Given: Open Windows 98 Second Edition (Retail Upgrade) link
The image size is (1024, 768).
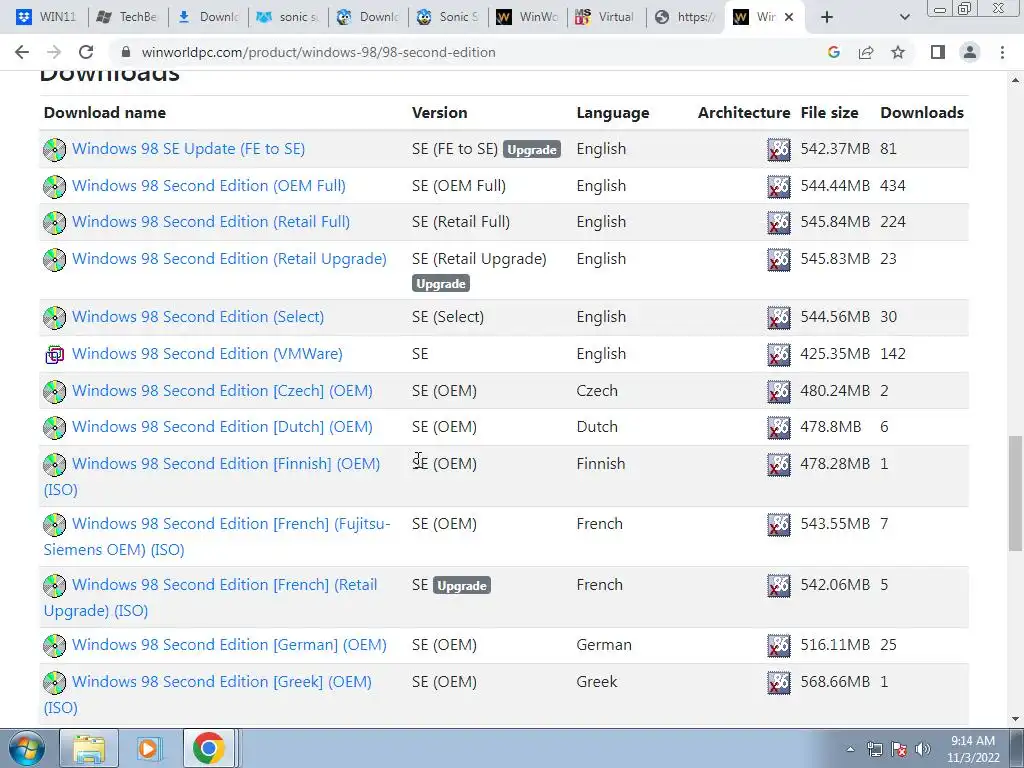Looking at the screenshot, I should point(229,259).
